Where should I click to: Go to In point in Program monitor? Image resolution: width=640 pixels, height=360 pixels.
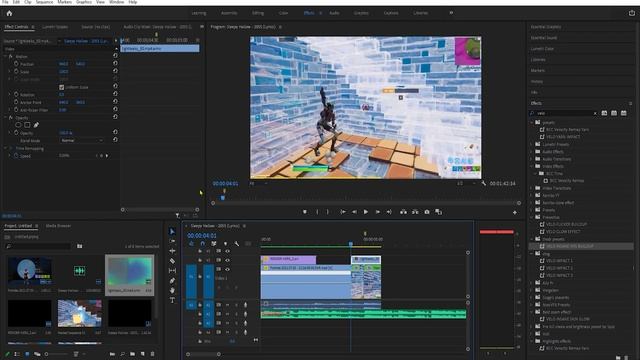pos(343,212)
